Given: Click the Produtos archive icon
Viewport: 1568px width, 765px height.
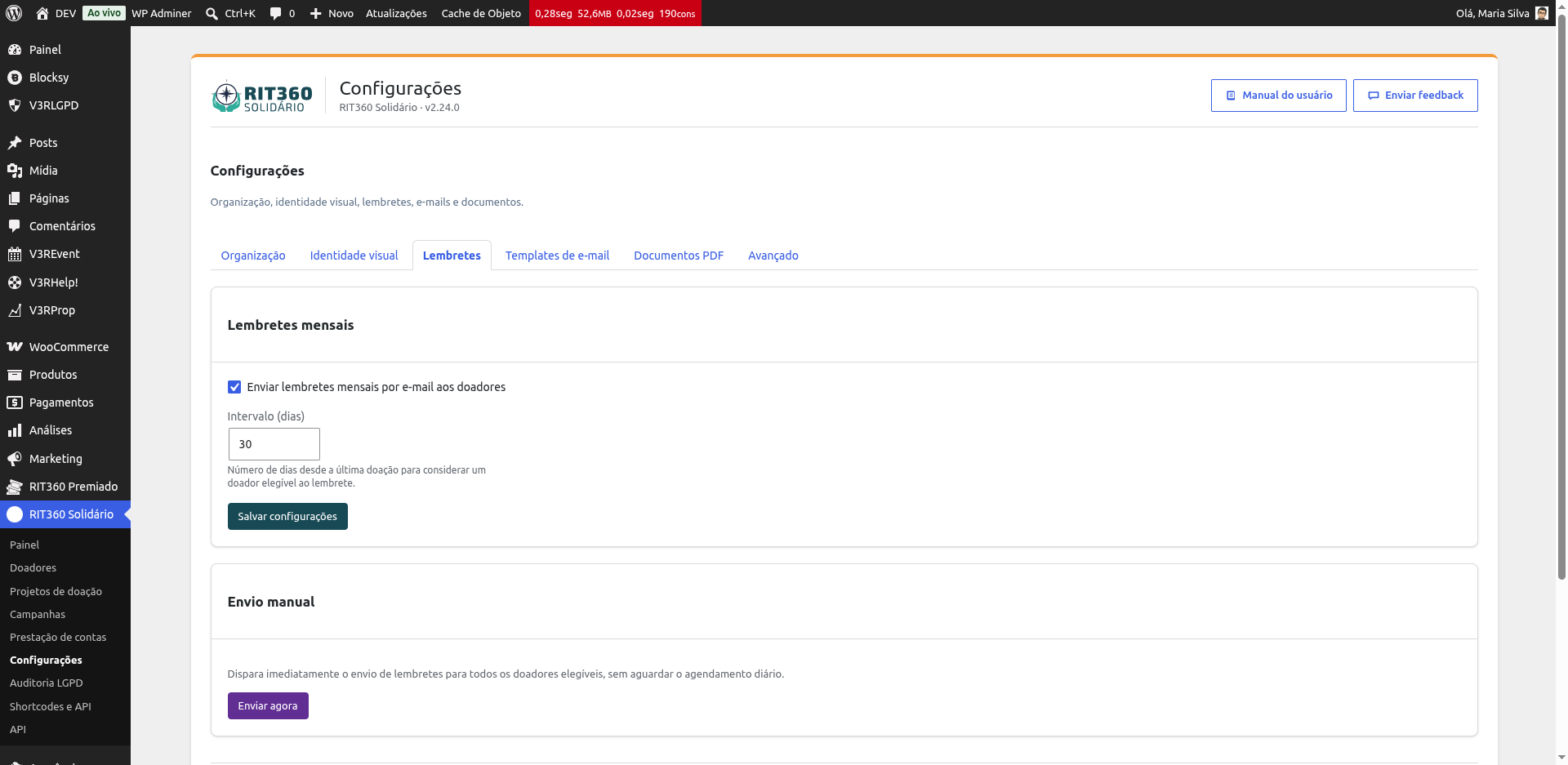Looking at the screenshot, I should click(x=15, y=375).
